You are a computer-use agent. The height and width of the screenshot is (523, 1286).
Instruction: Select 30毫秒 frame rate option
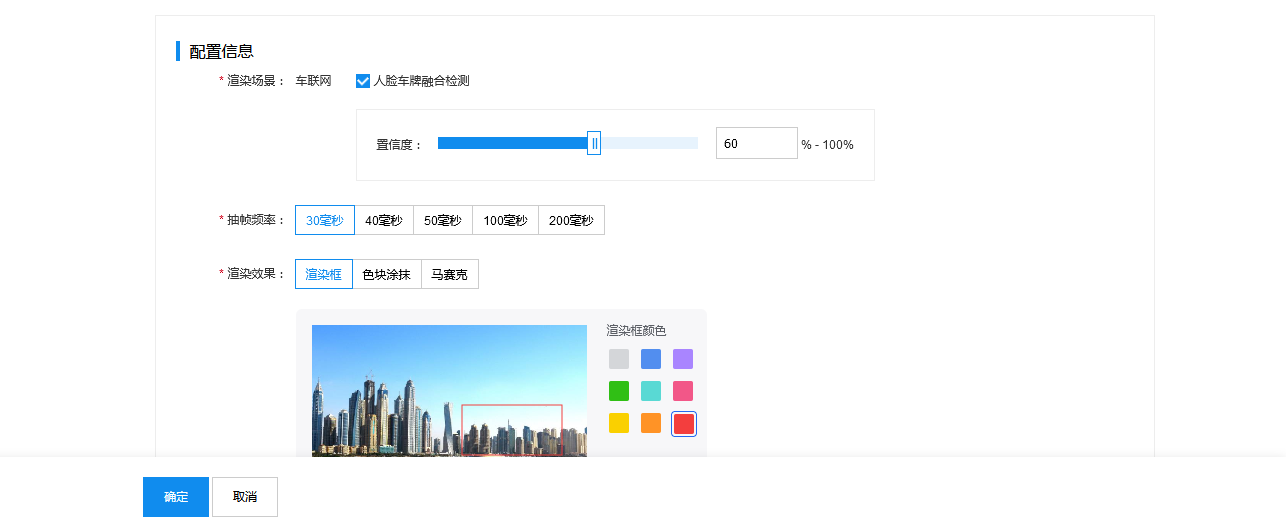click(324, 220)
